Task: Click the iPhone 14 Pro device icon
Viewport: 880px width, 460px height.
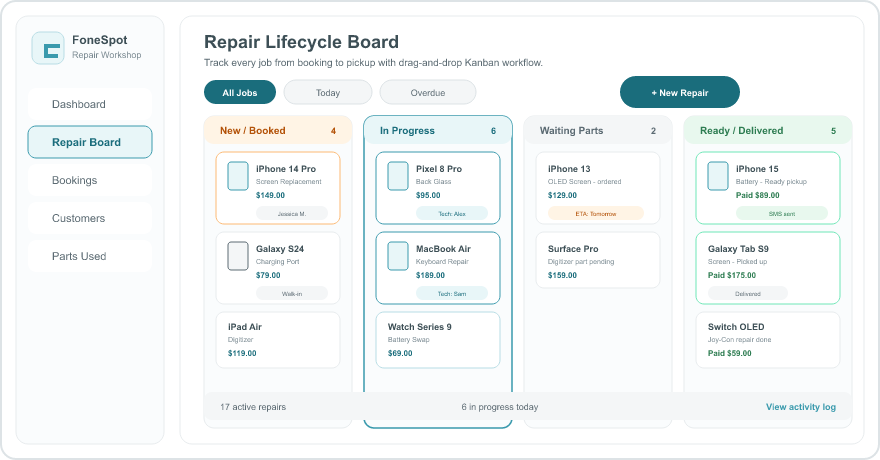Action: (238, 176)
